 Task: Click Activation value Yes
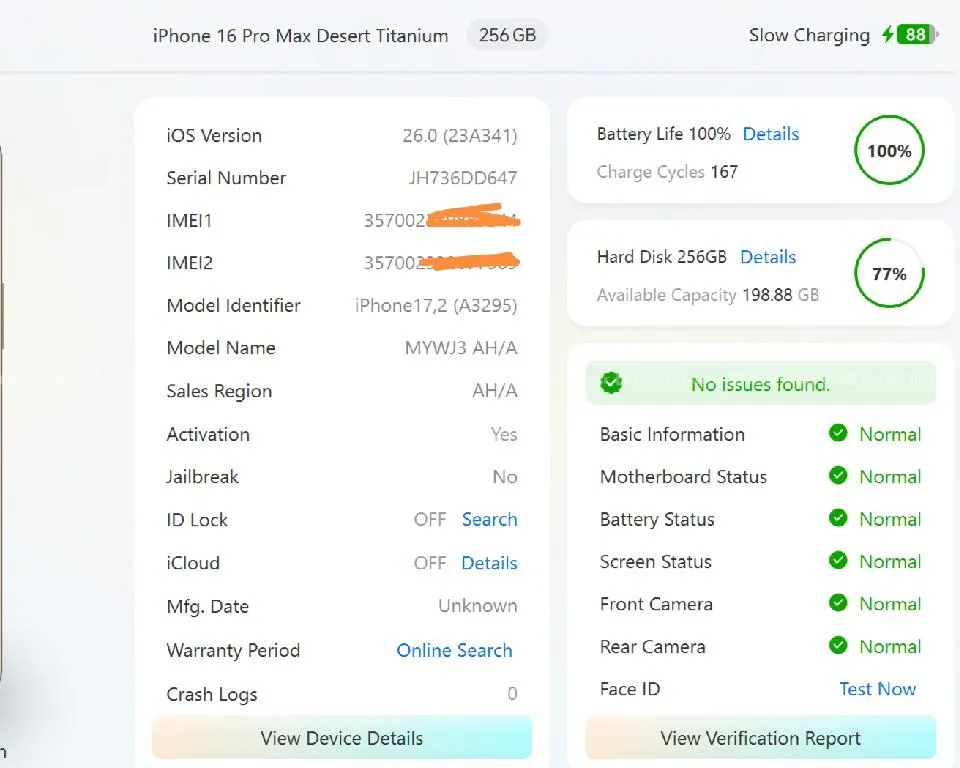click(x=504, y=434)
